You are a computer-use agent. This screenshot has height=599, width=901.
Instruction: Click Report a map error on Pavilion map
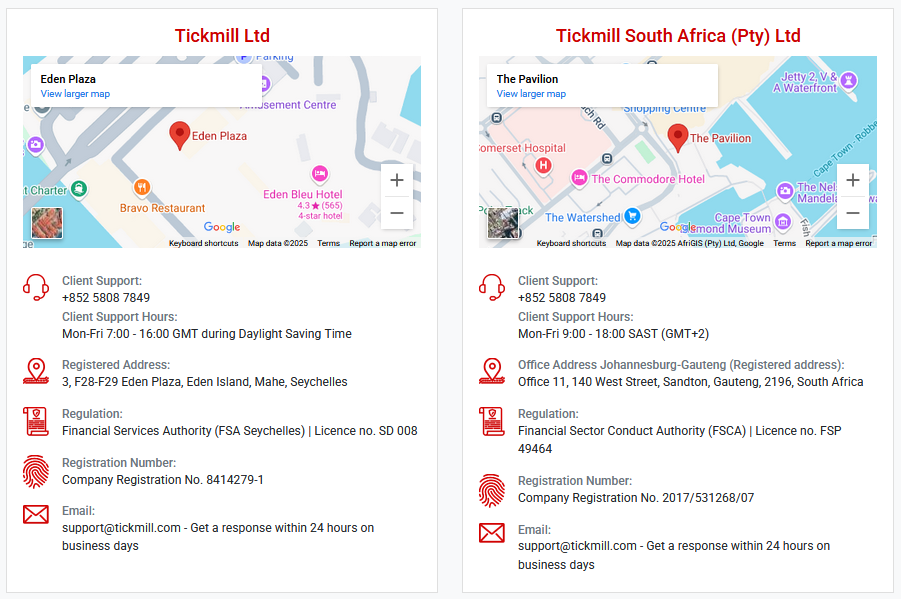[x=838, y=243]
